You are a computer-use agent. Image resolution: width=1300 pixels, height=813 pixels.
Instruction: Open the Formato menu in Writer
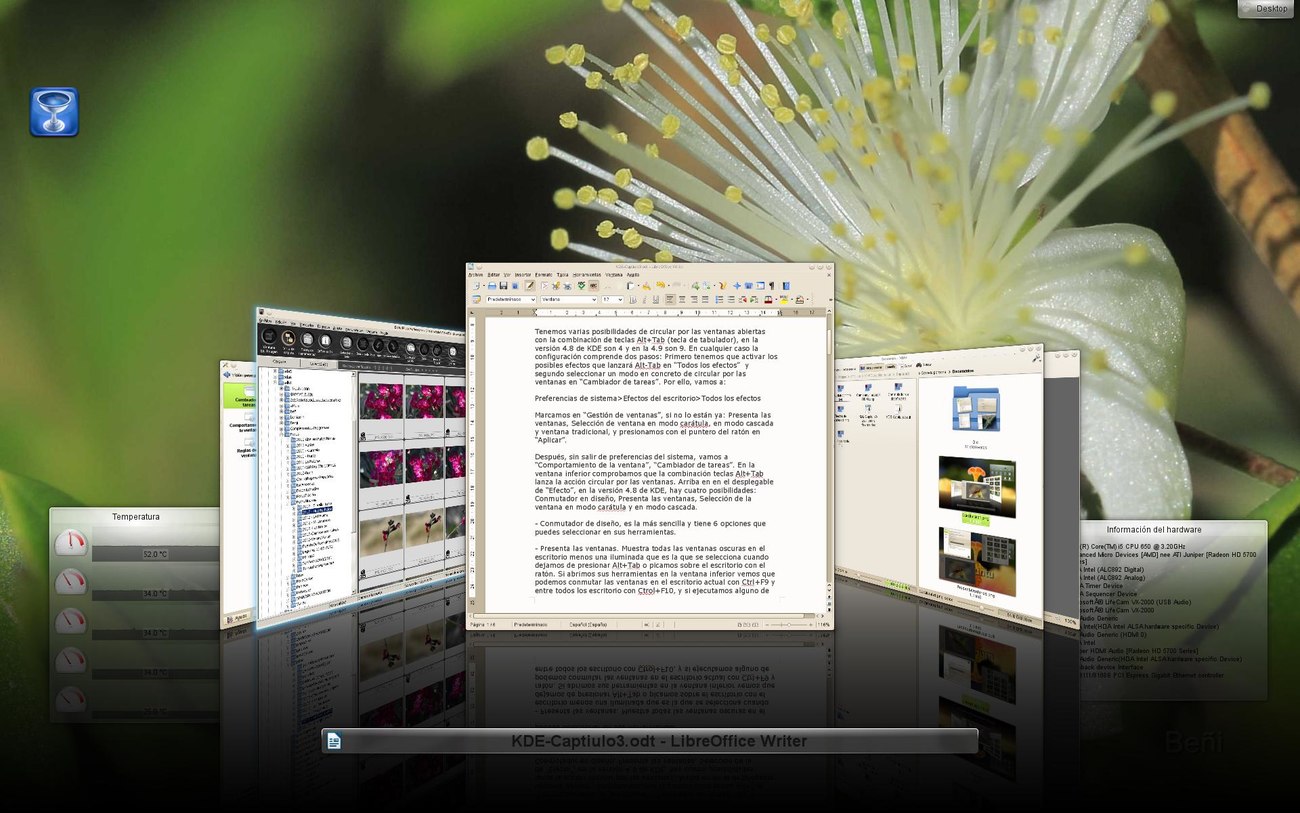544,275
